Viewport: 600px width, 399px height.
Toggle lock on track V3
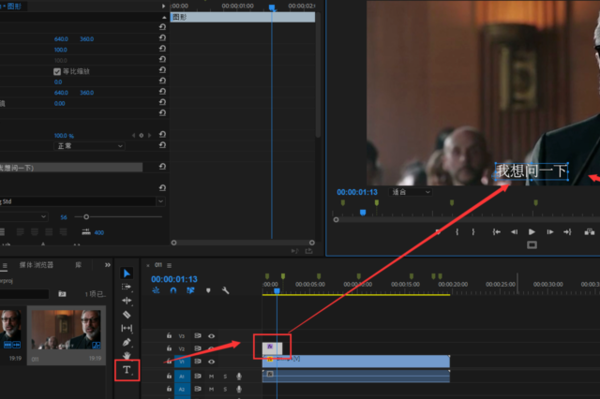point(169,335)
